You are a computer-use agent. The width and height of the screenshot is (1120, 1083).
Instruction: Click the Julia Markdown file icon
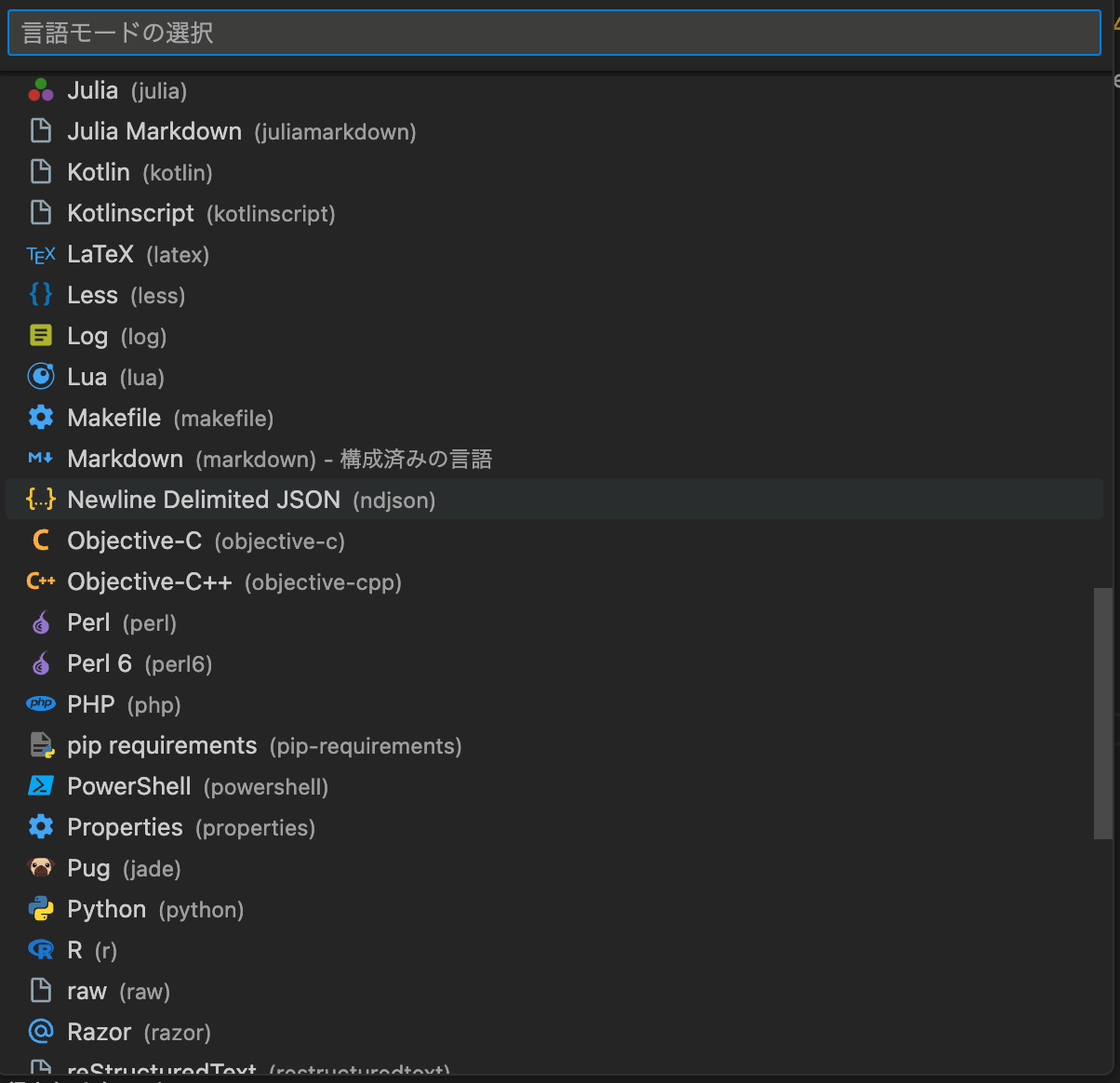pos(41,131)
